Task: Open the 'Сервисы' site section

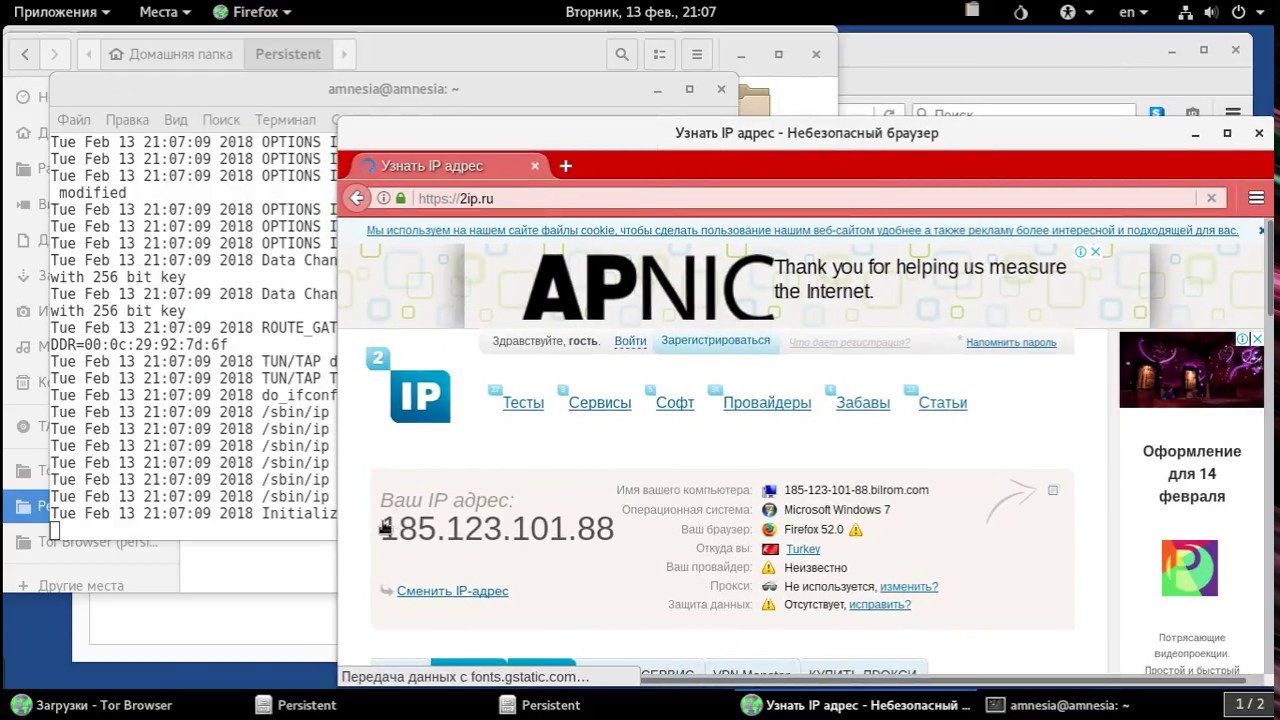Action: point(600,403)
